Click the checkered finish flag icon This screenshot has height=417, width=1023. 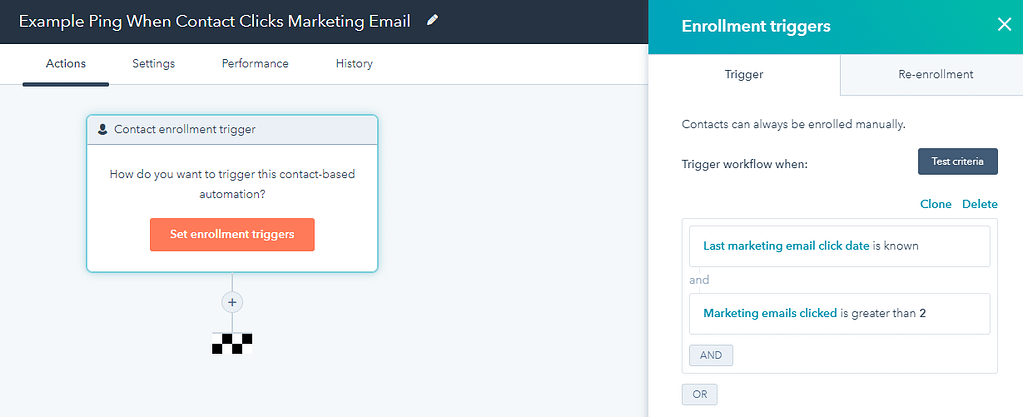(x=232, y=343)
